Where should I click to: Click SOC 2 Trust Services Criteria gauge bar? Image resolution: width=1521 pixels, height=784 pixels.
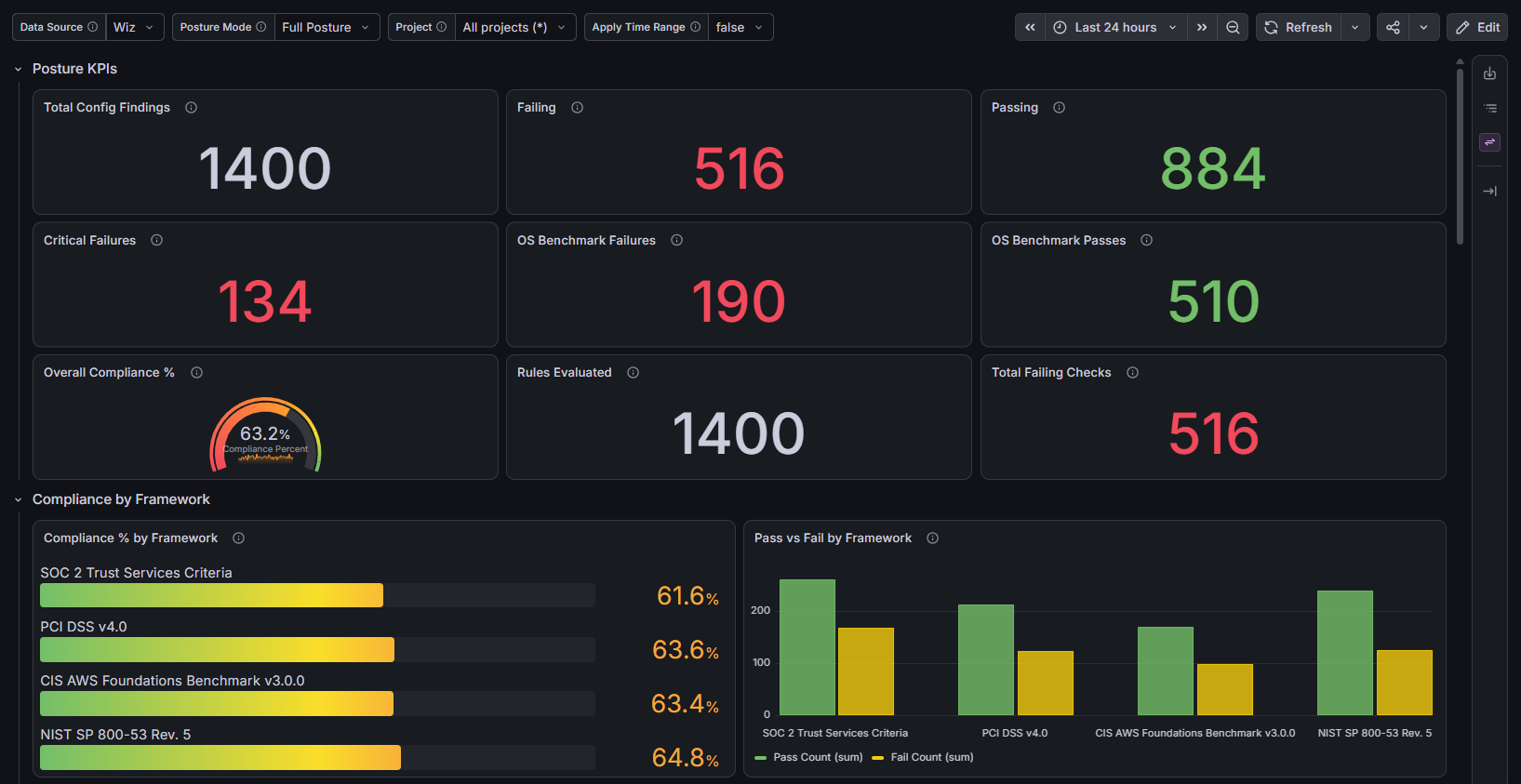317,595
